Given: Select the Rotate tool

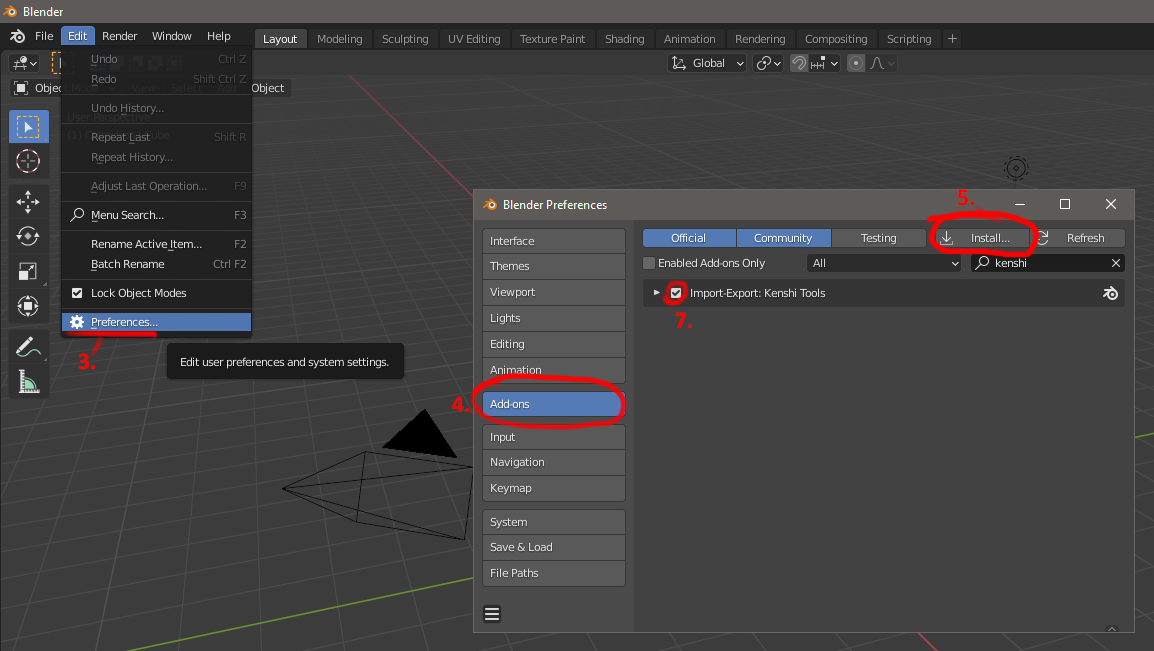Looking at the screenshot, I should 28,236.
